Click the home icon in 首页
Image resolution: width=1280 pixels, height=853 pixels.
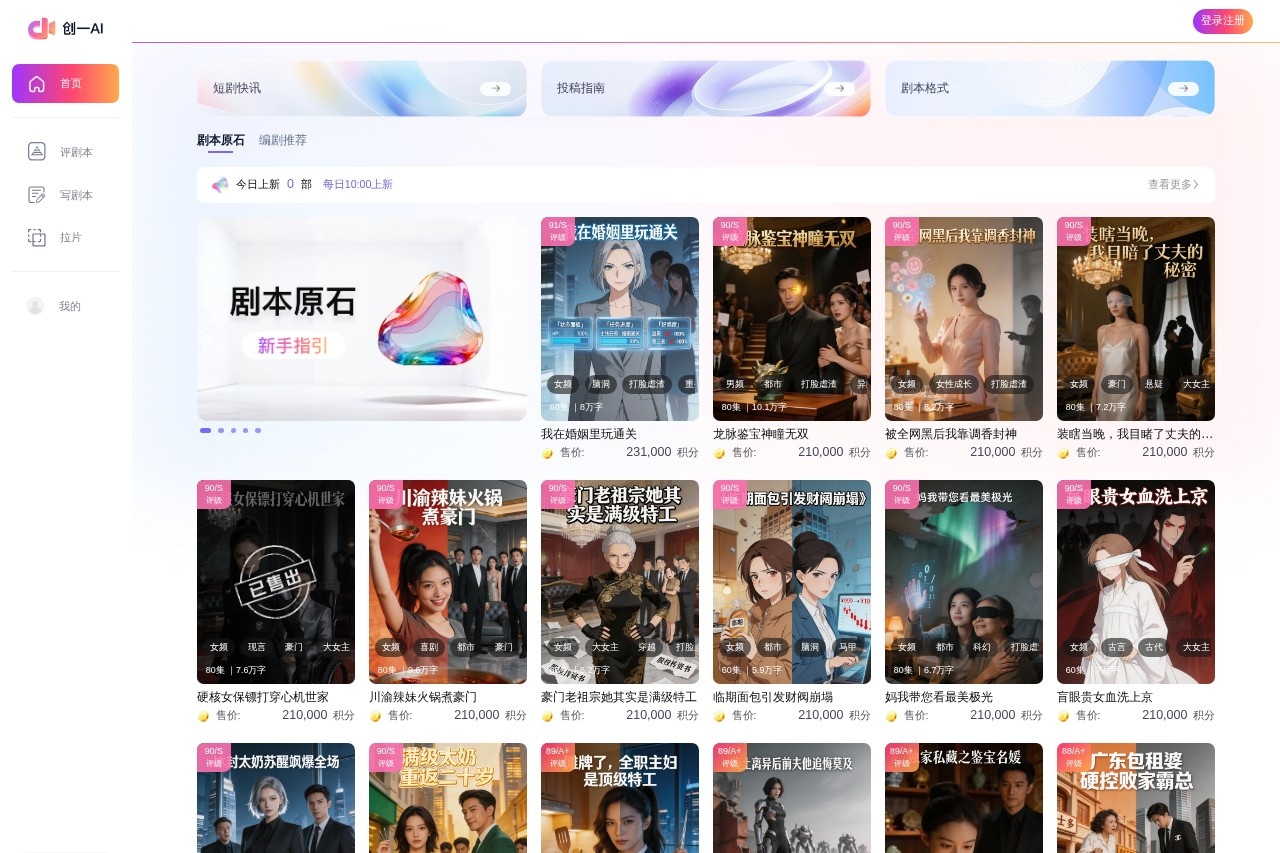coord(37,84)
